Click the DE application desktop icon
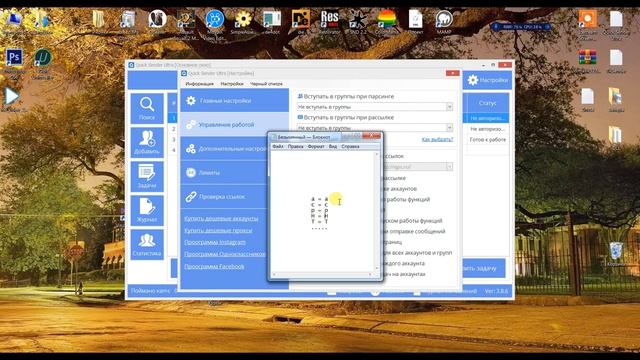The image size is (640, 360). tap(300, 19)
